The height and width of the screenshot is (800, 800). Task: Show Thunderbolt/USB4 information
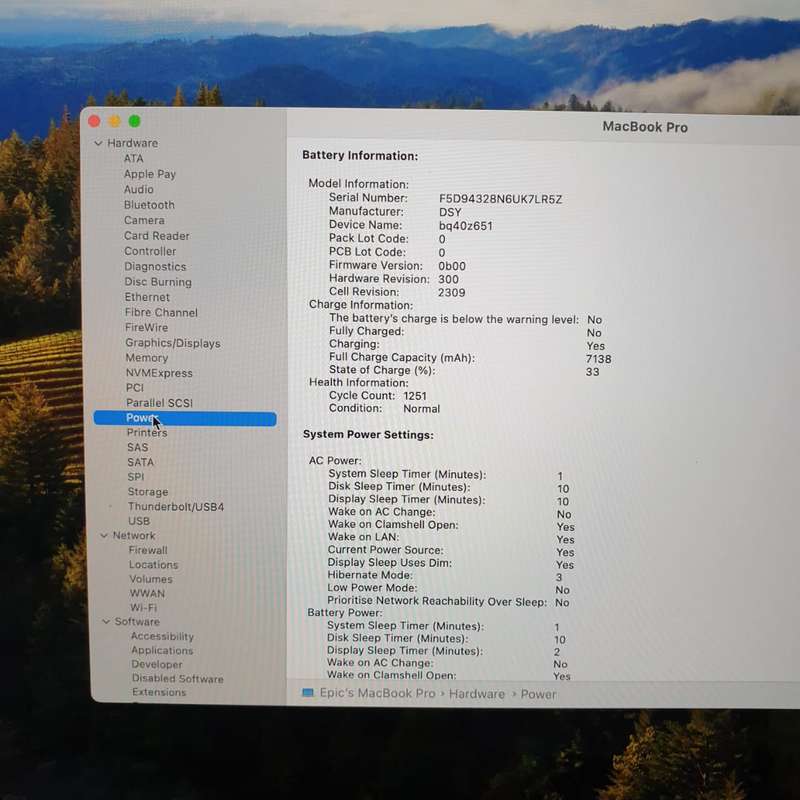pos(176,507)
